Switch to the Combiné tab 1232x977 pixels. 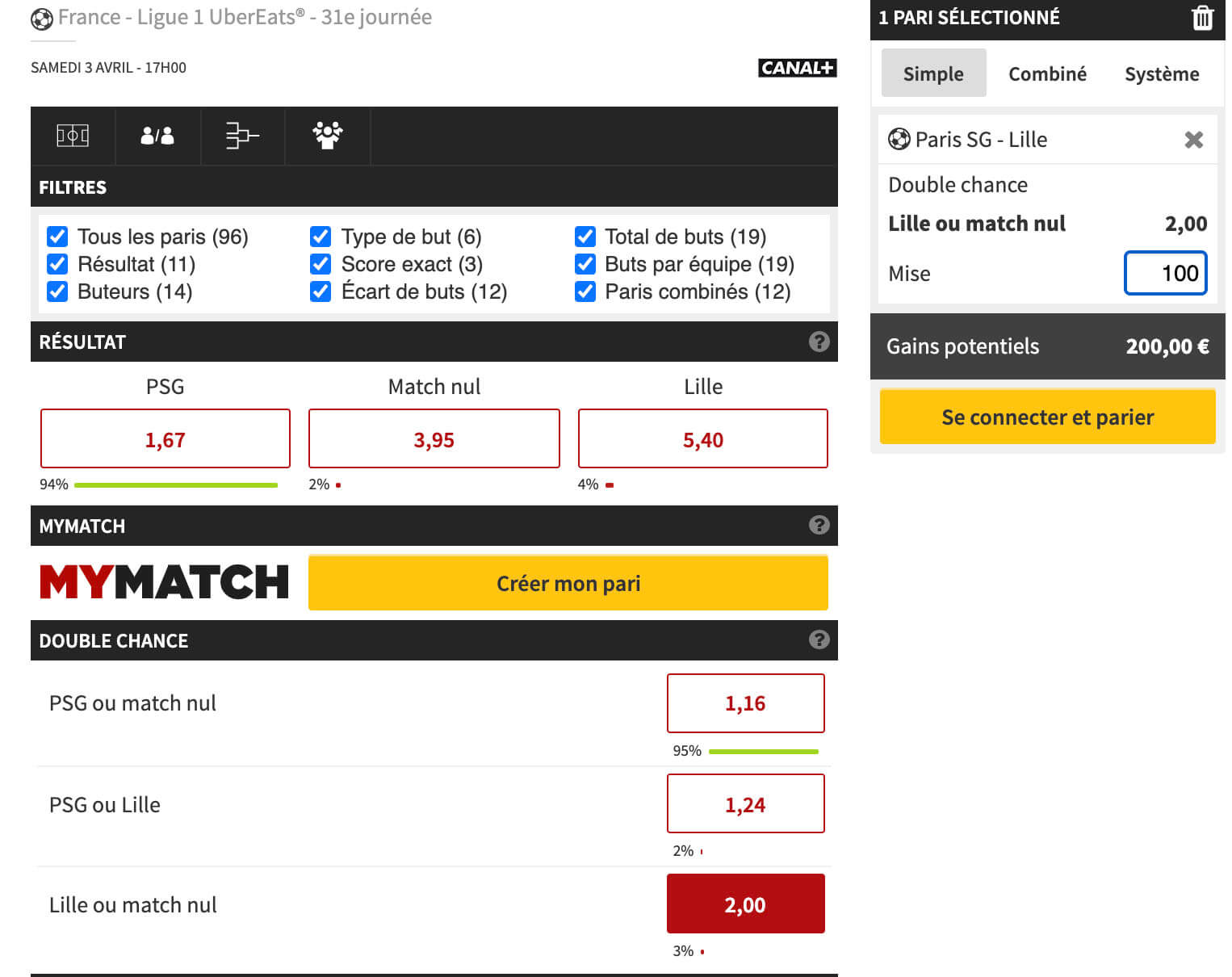(x=1047, y=73)
